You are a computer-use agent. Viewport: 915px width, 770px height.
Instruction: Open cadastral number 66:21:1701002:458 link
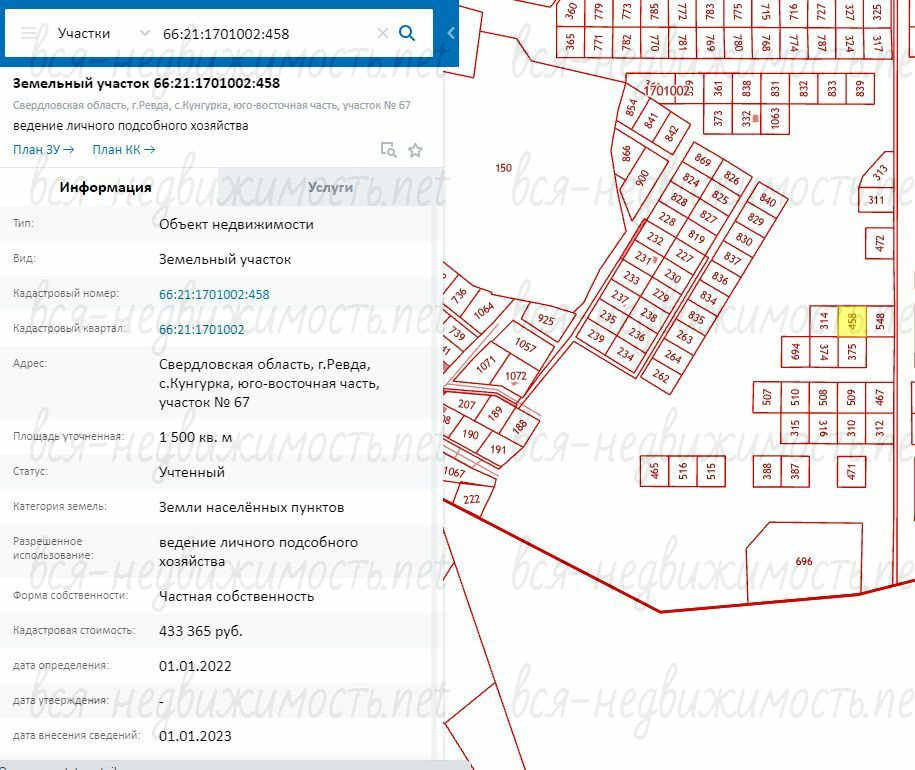[214, 295]
